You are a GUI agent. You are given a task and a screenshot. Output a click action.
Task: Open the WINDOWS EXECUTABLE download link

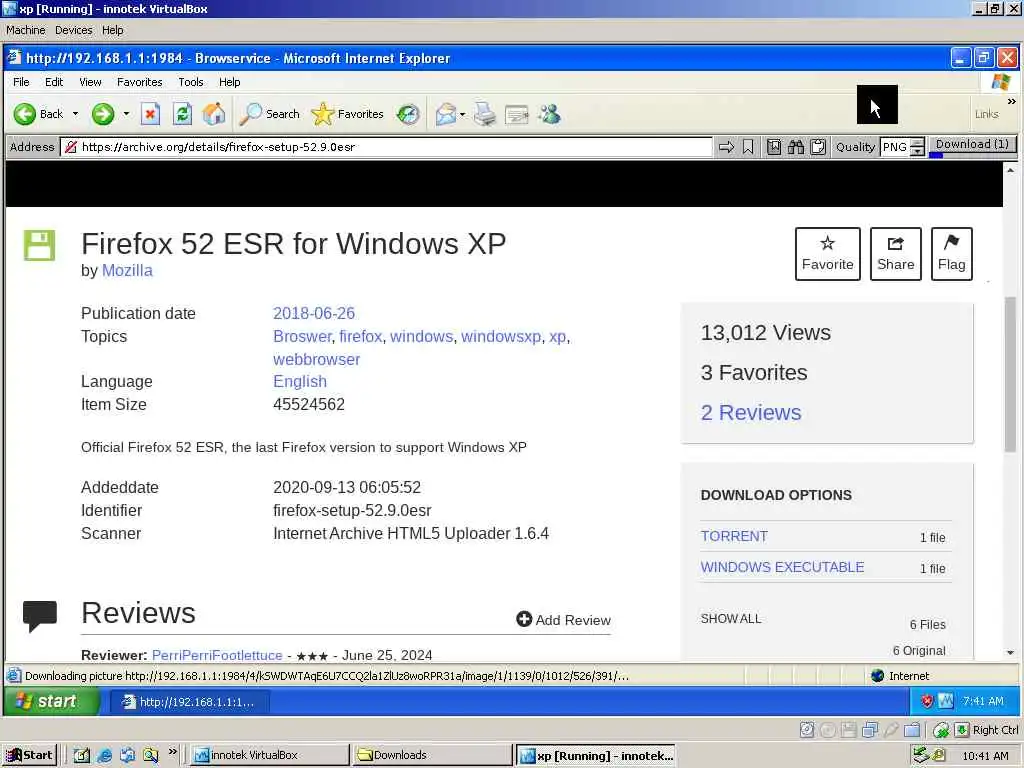pyautogui.click(x=782, y=567)
